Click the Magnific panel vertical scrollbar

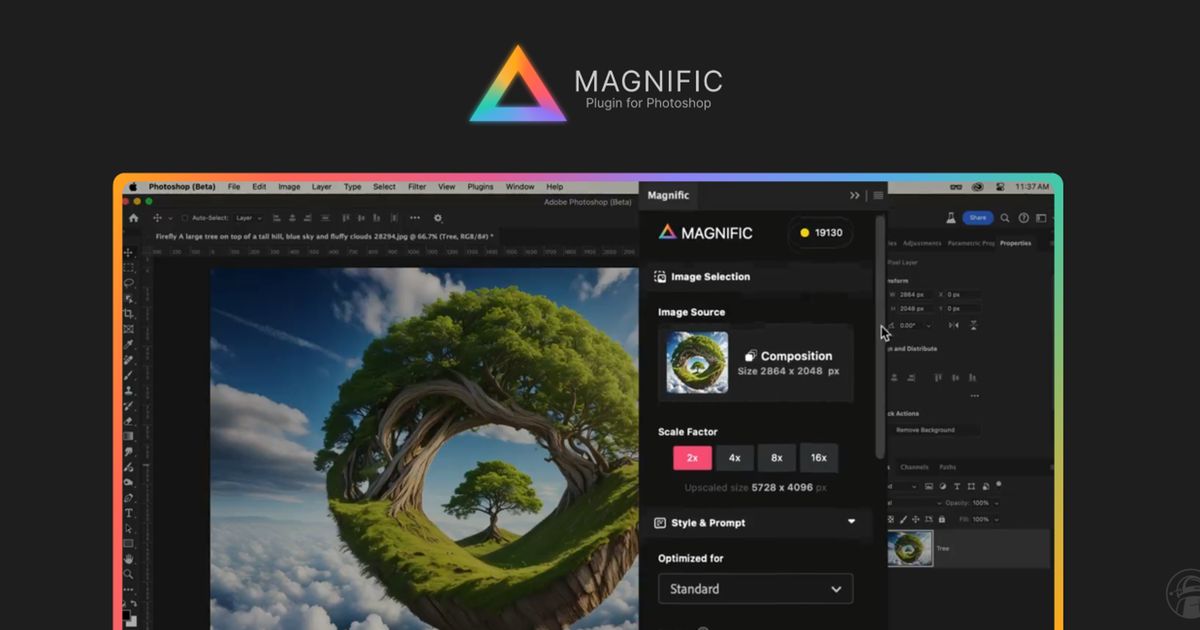pos(880,335)
